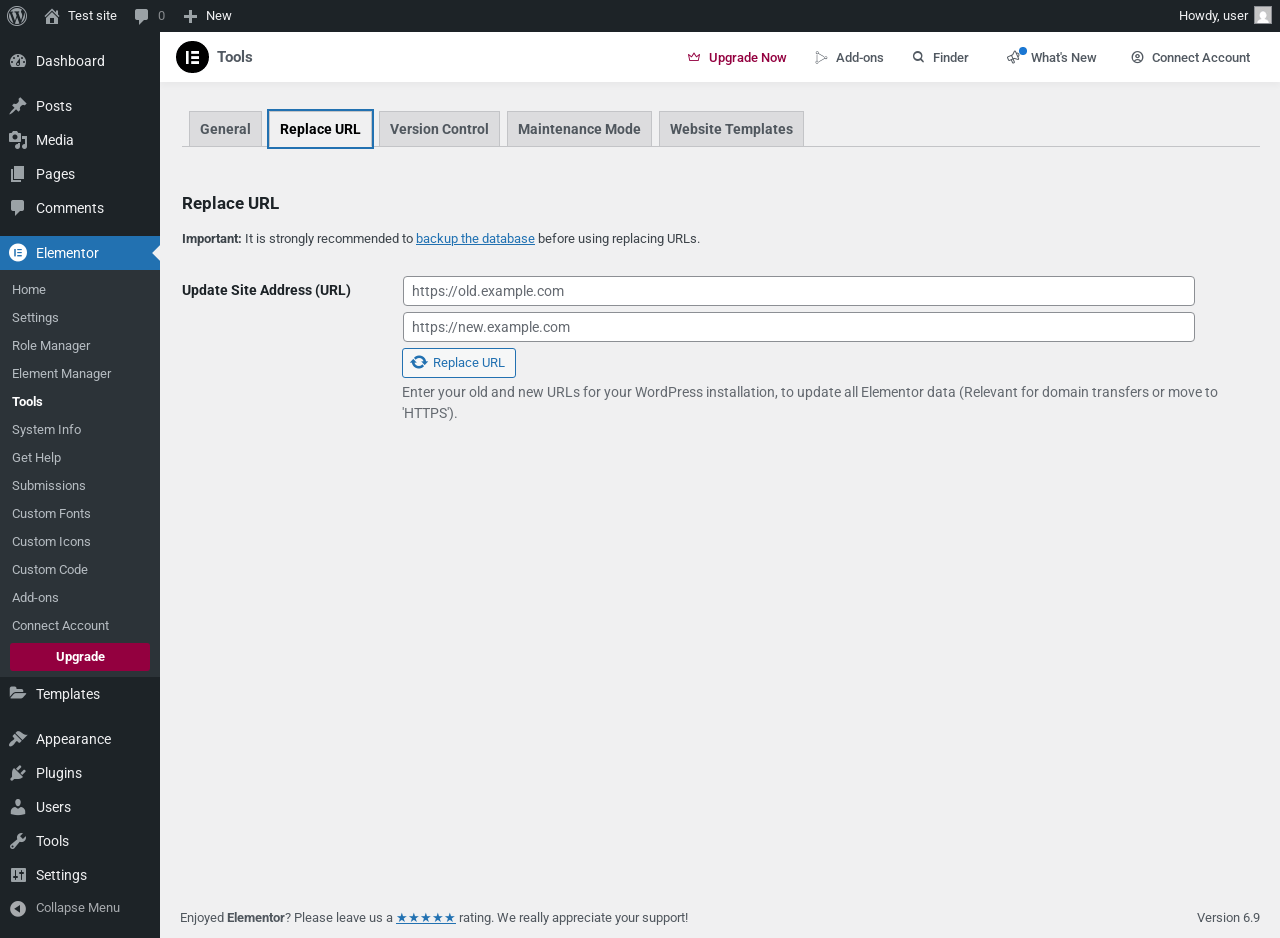Image resolution: width=1280 pixels, height=938 pixels.
Task: Open Get Help in Elementor submenu
Action: tap(37, 457)
